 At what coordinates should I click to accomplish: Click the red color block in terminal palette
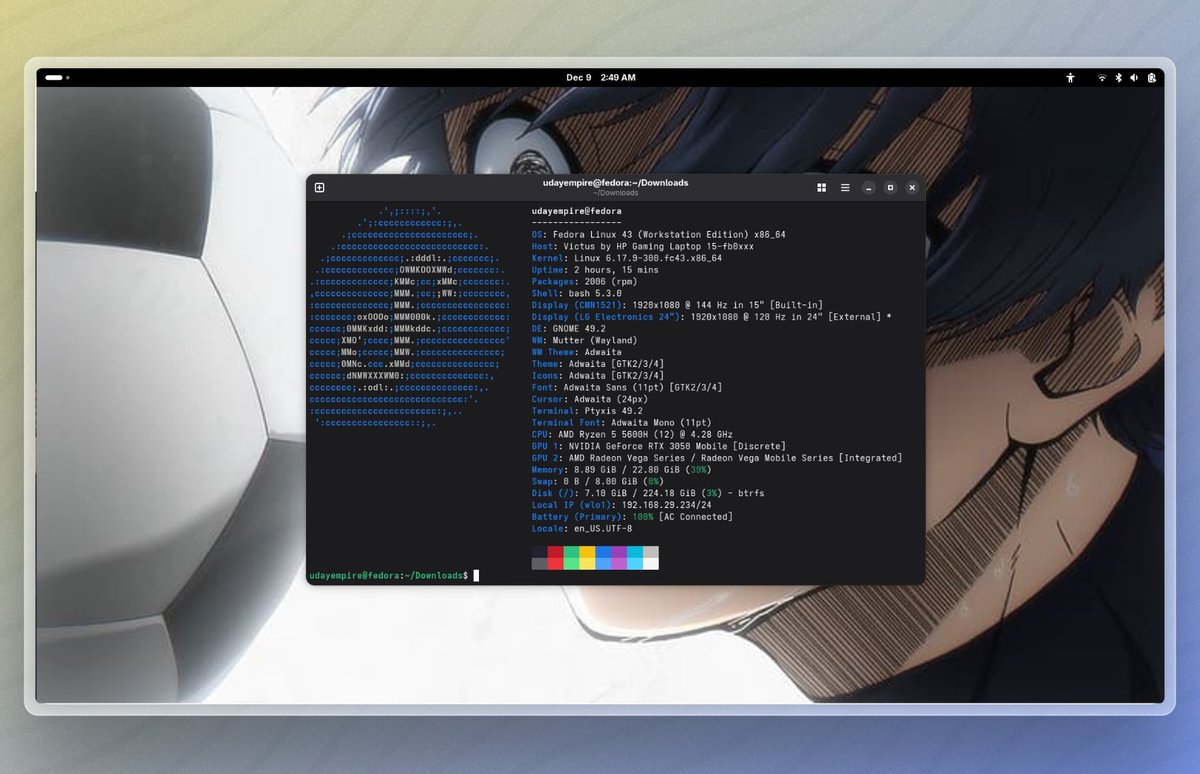(x=555, y=558)
